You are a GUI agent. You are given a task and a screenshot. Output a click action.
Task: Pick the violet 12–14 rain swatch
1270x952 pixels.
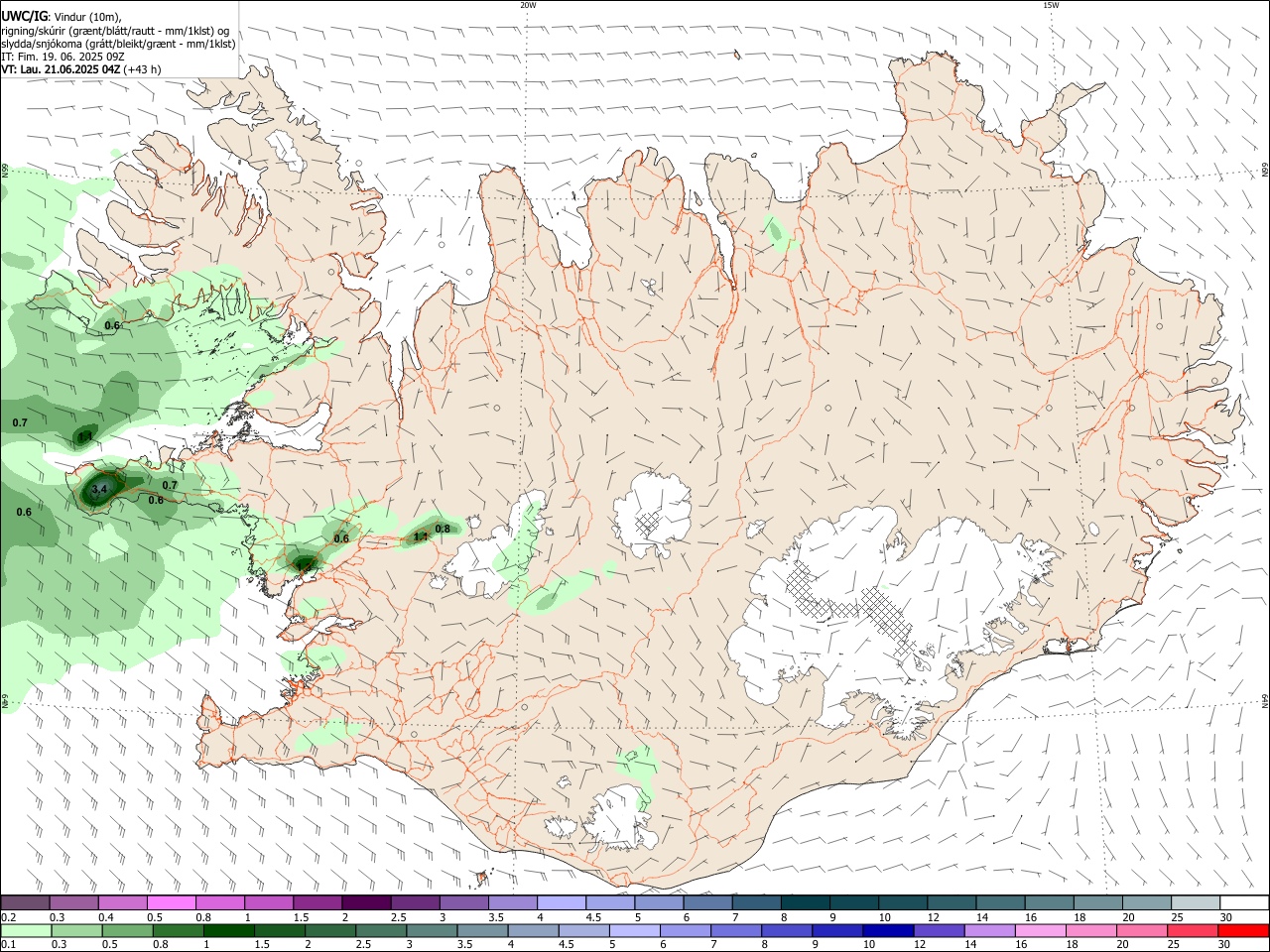[x=939, y=930]
